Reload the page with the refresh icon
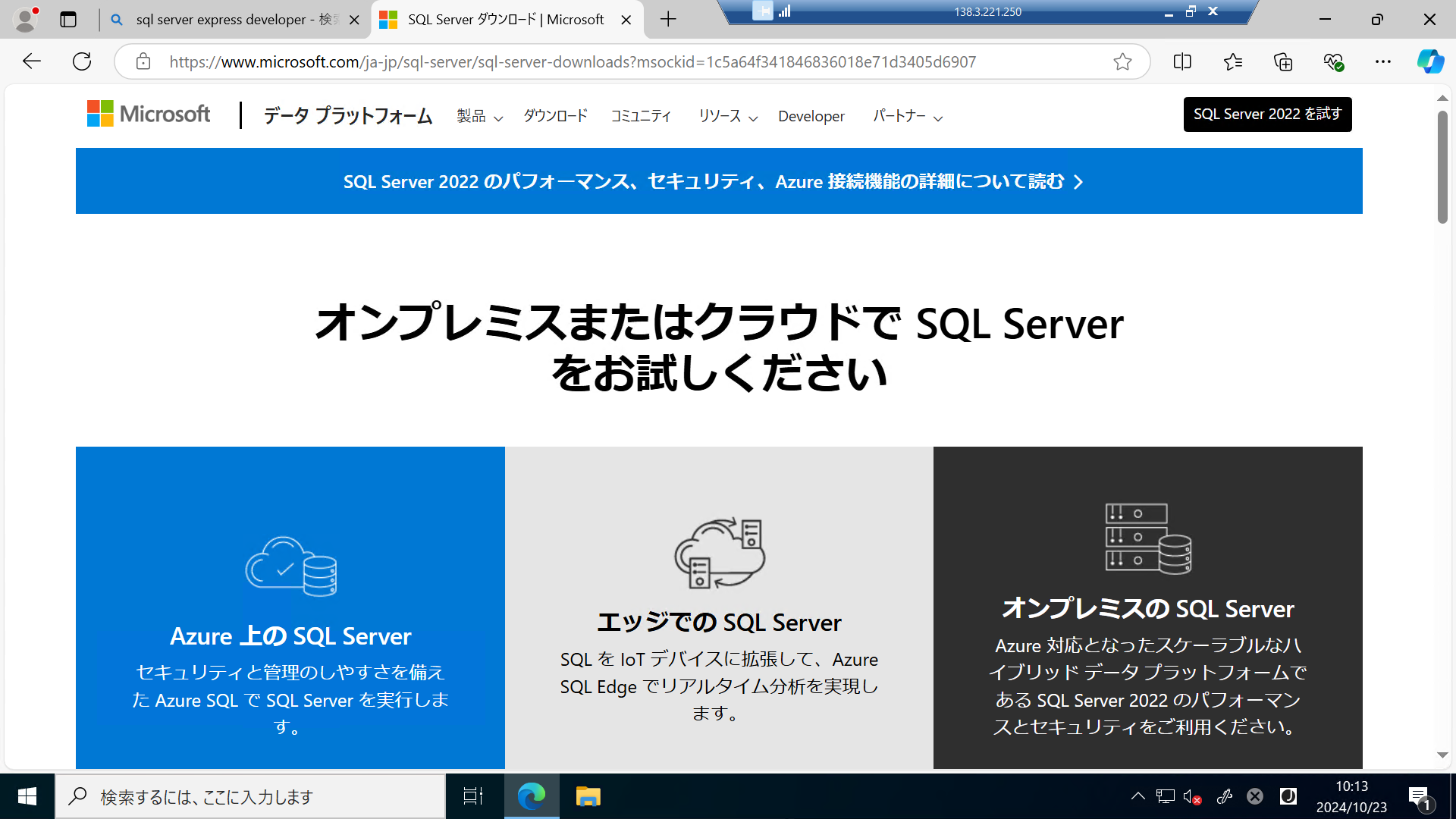Screen dimensions: 1456x819 [x=82, y=61]
